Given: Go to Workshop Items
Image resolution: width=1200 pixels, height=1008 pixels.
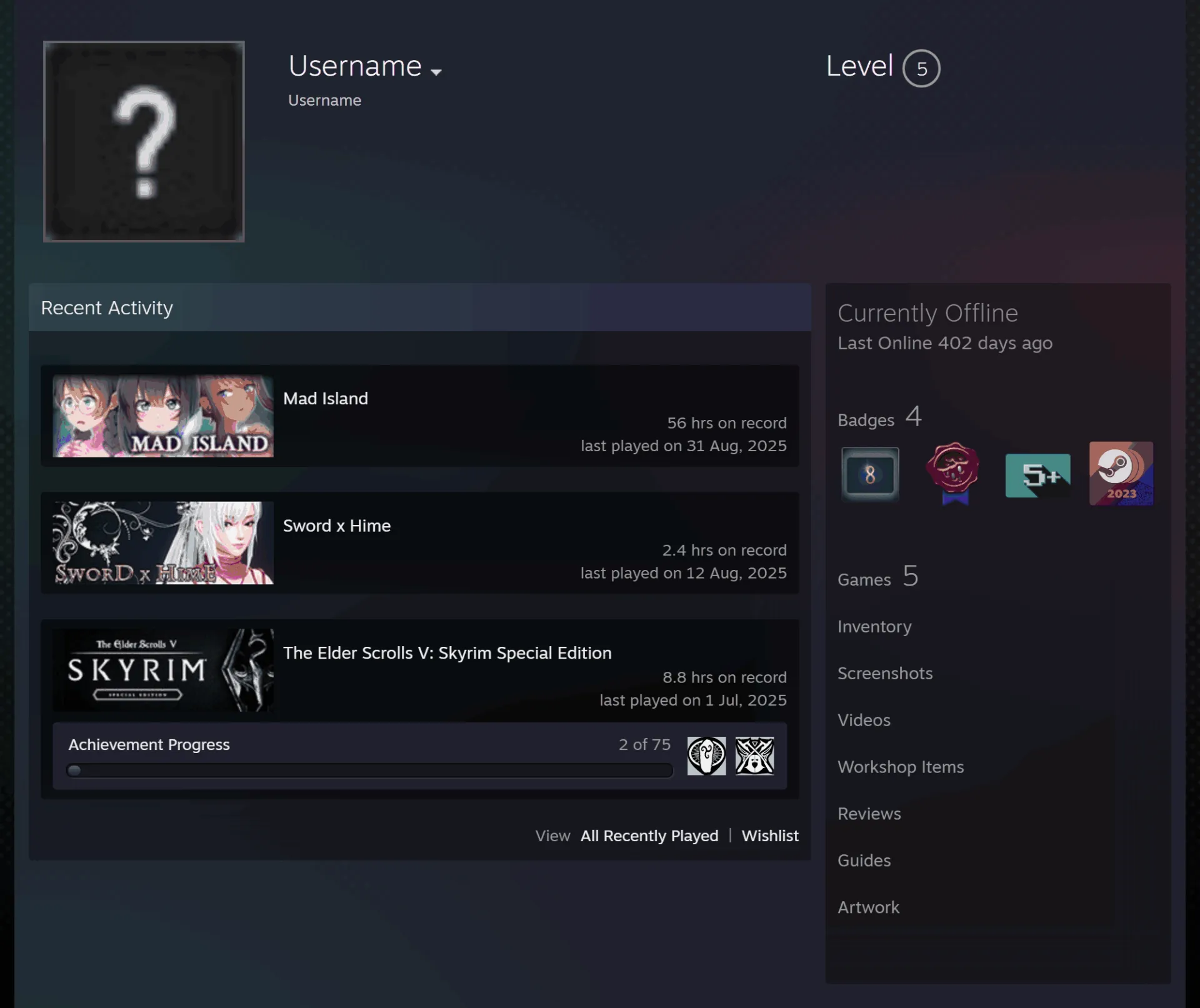Looking at the screenshot, I should coord(901,767).
